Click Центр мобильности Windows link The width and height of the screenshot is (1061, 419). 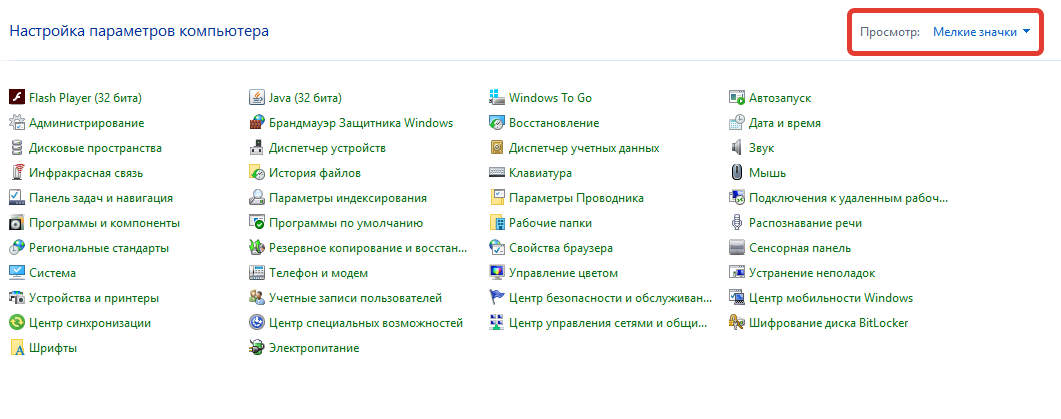(x=831, y=298)
